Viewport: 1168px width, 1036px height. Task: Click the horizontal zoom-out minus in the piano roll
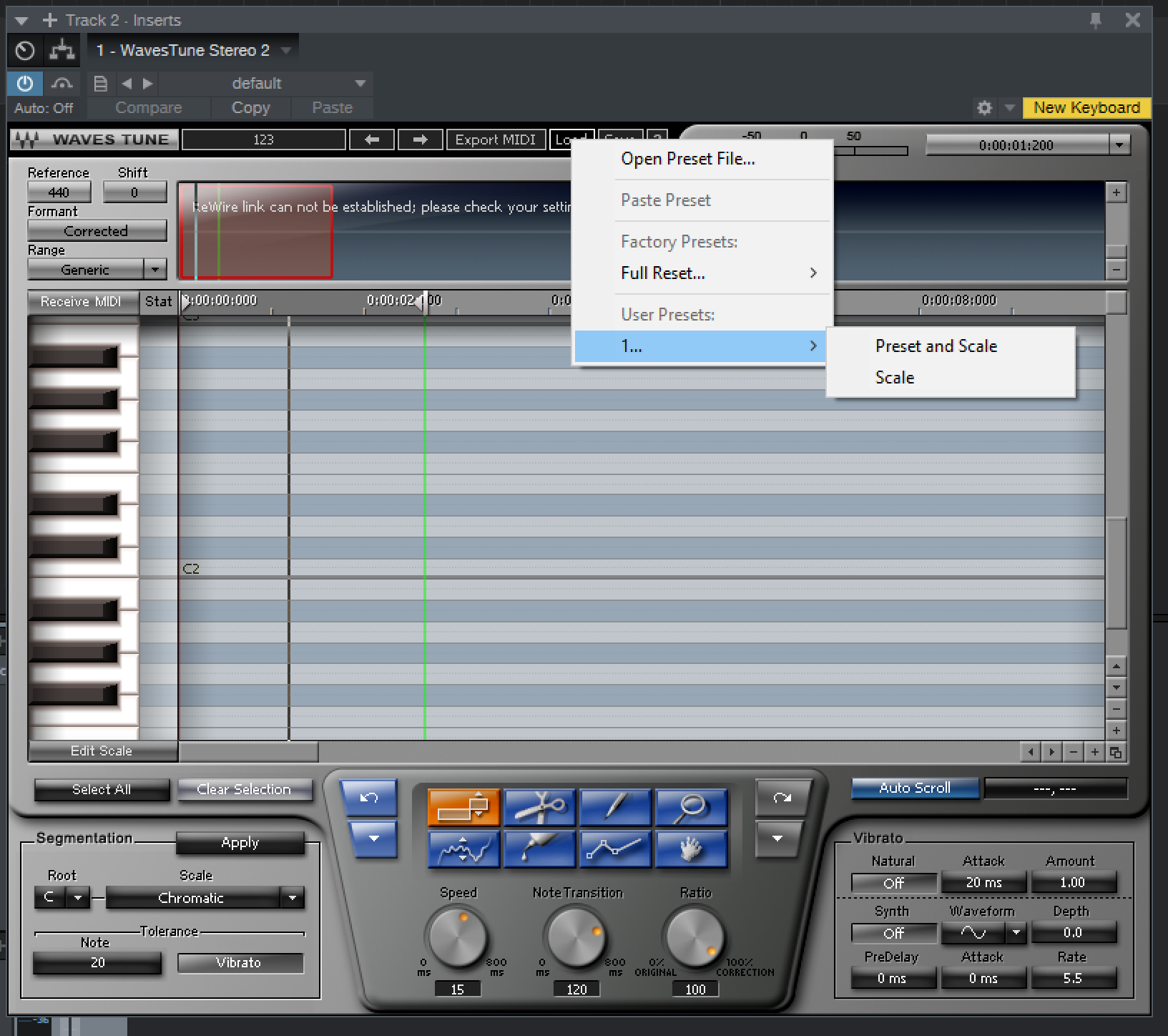click(1073, 752)
